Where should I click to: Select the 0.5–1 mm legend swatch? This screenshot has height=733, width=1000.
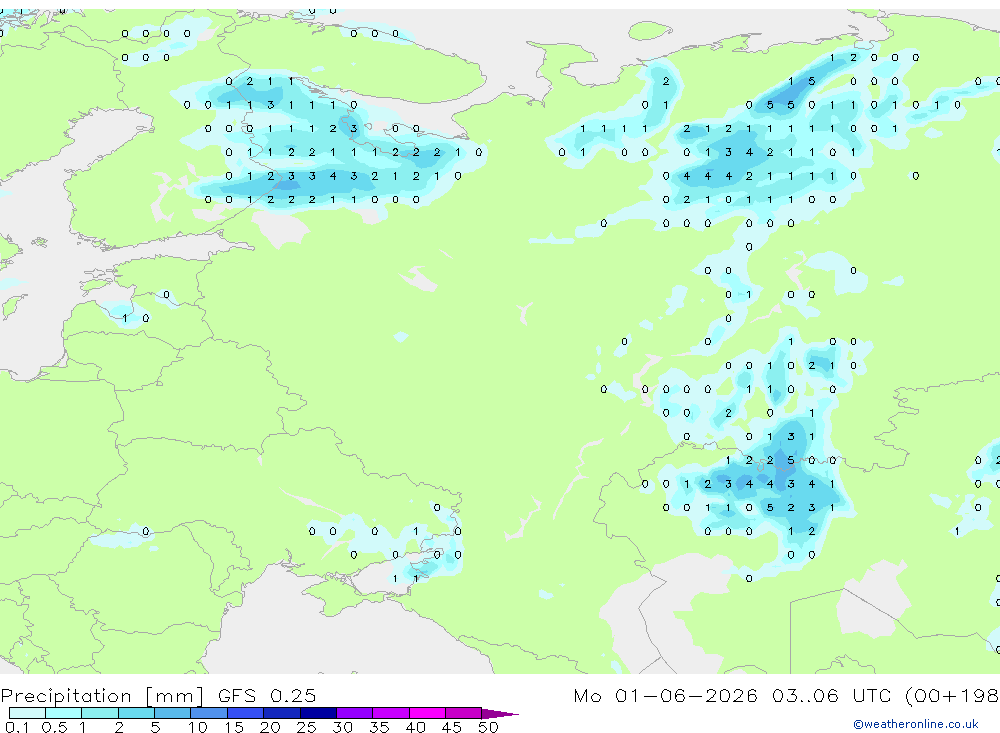[x=64, y=713]
